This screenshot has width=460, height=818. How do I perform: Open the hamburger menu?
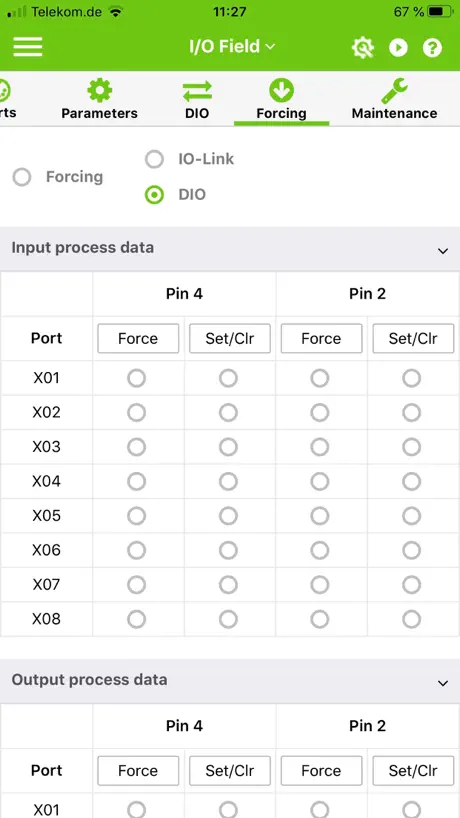pyautogui.click(x=28, y=47)
